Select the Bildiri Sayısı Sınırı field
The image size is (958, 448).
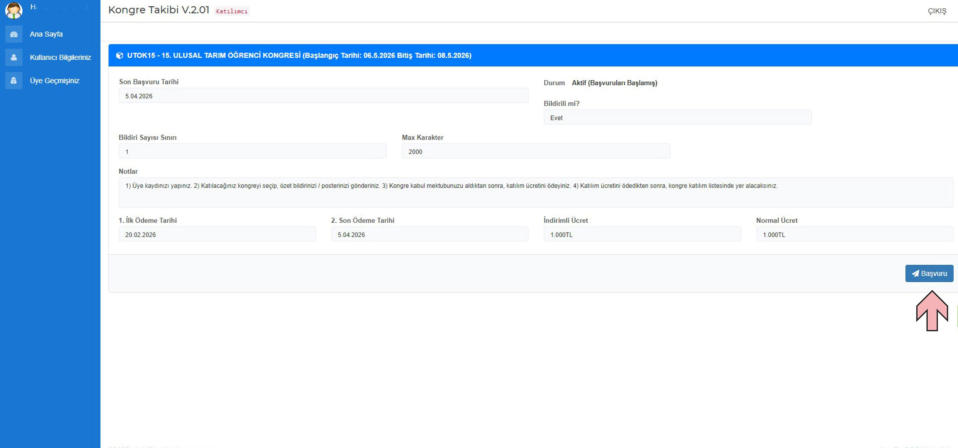point(252,152)
